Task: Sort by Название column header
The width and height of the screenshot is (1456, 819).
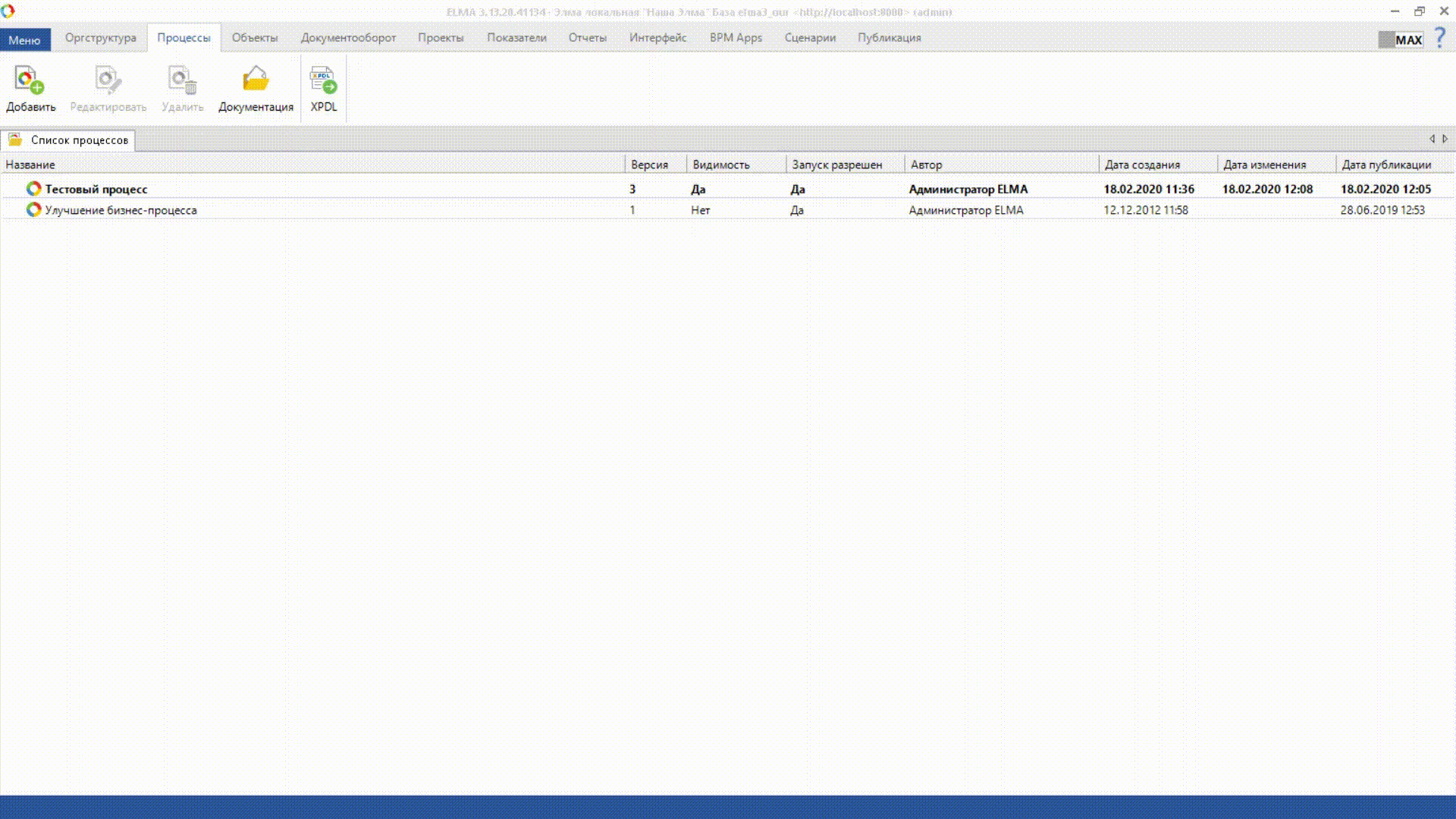Action: click(x=30, y=165)
